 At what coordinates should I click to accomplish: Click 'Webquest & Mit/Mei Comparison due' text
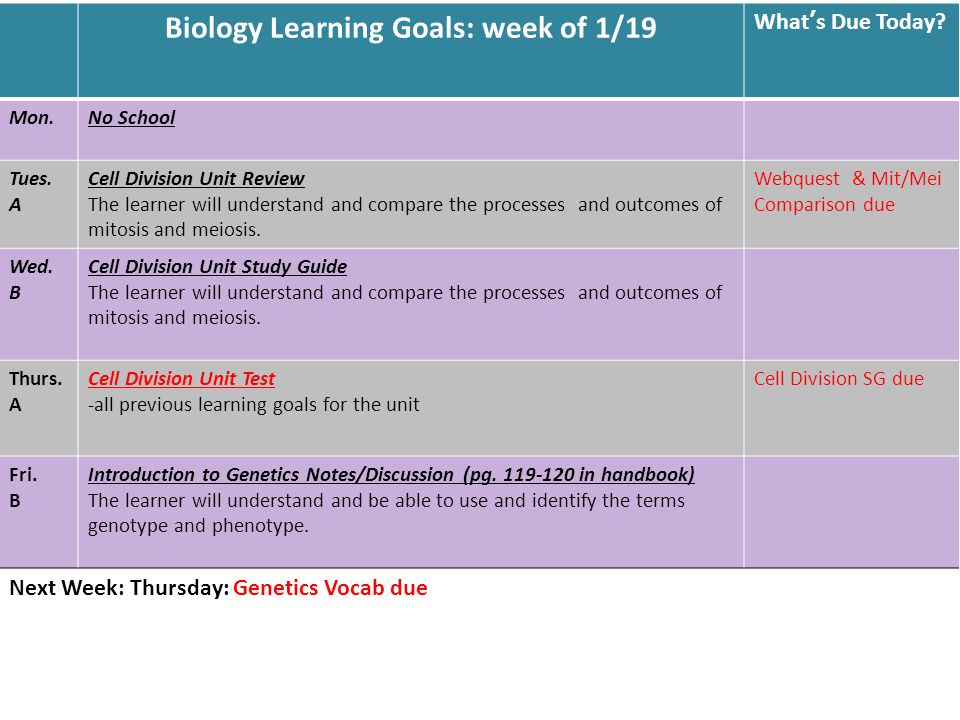[x=847, y=192]
